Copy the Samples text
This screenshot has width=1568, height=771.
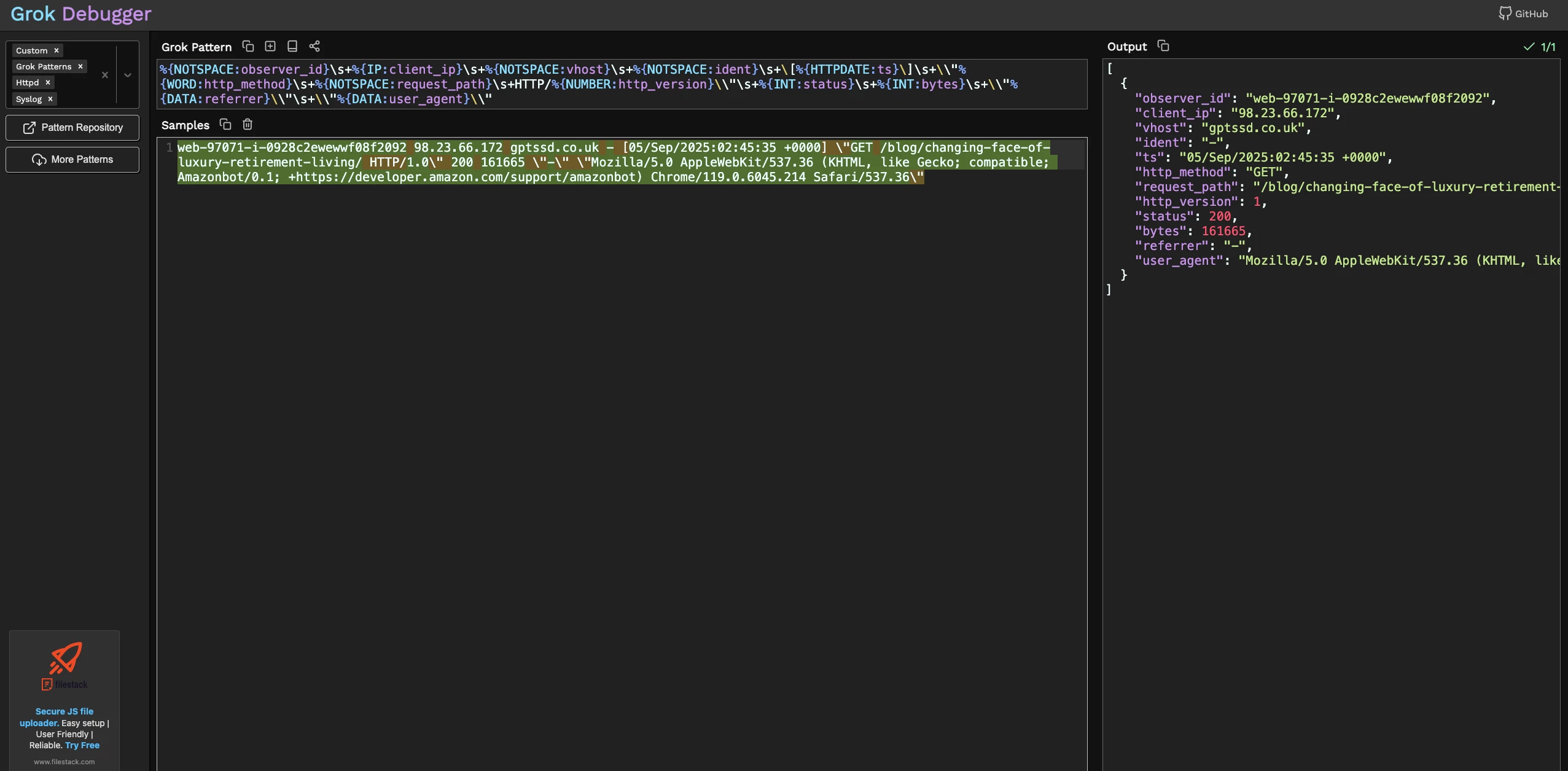(x=225, y=124)
